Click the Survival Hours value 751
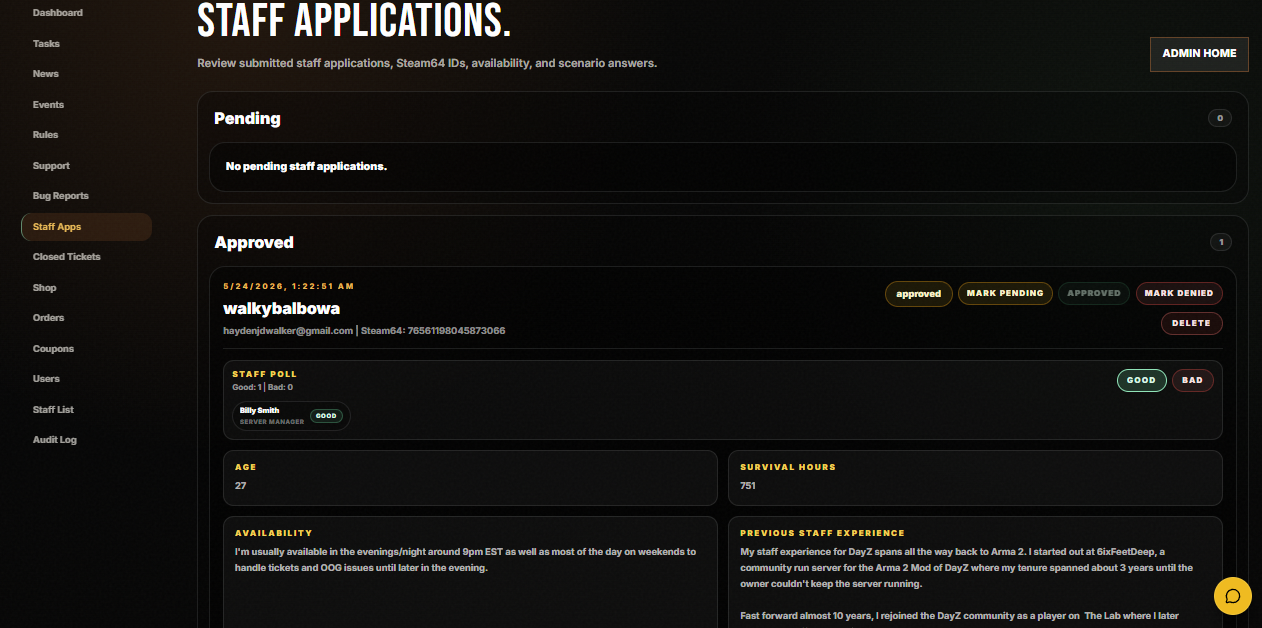 tap(748, 486)
